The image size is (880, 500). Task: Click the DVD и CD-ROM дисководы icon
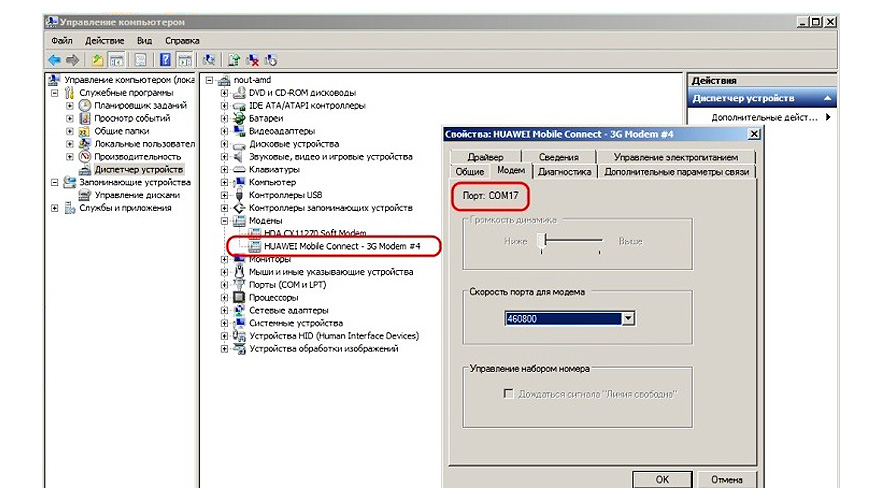[x=240, y=93]
